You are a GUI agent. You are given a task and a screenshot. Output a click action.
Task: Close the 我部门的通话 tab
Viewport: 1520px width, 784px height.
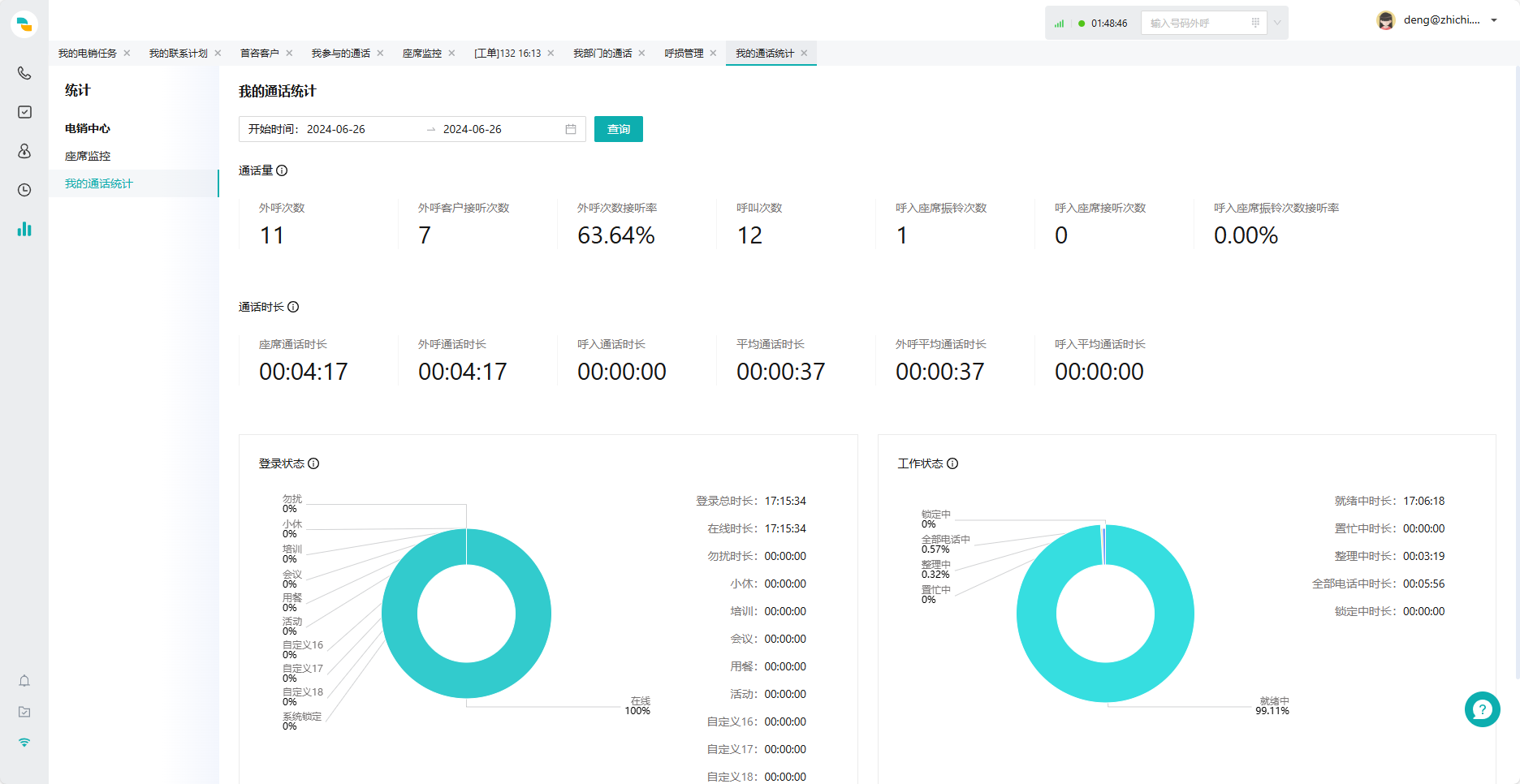pos(641,54)
